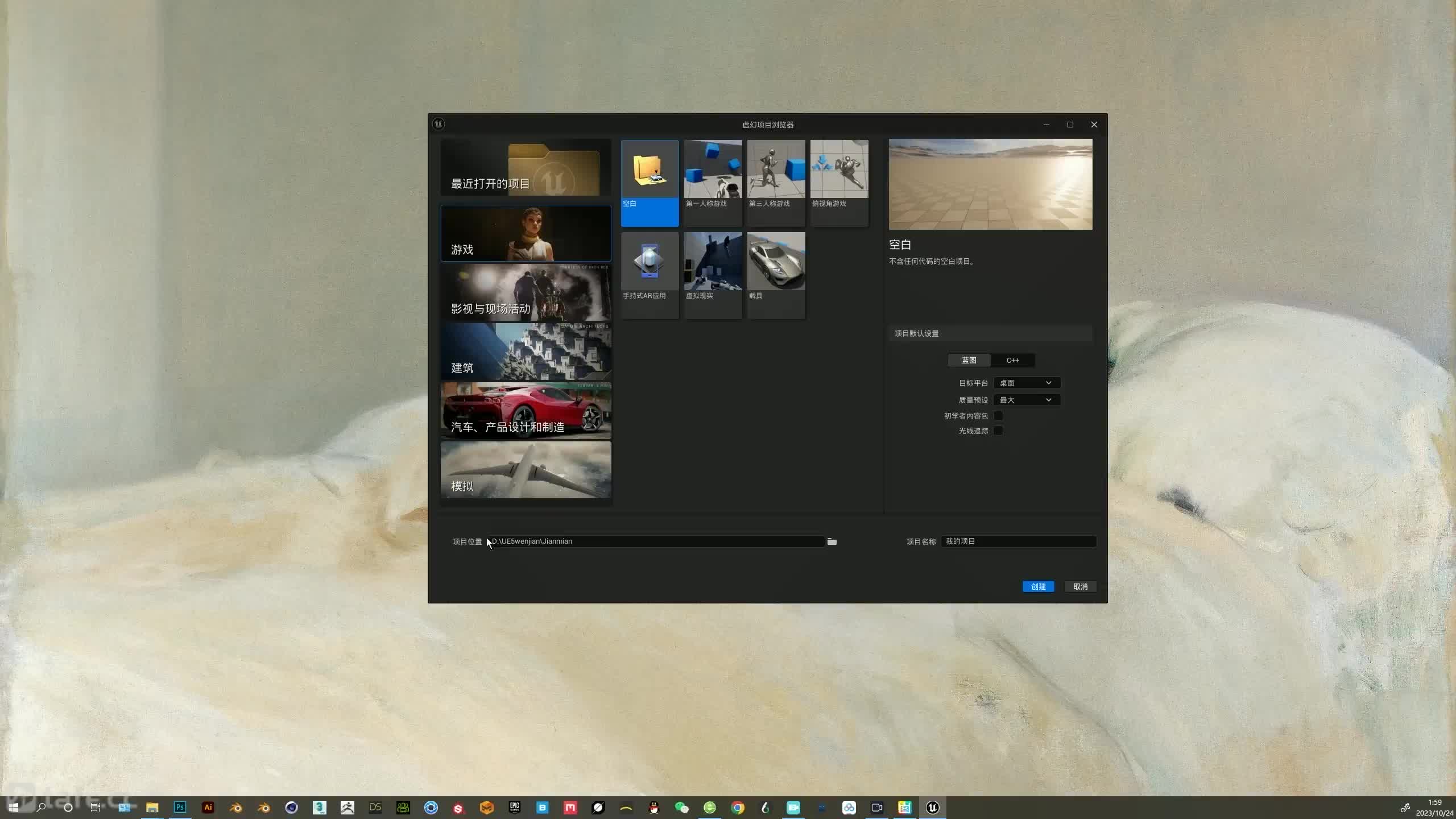Screen dimensions: 1456x819
Task: Launch DAZ Studio DS from taskbar
Action: click(375, 808)
